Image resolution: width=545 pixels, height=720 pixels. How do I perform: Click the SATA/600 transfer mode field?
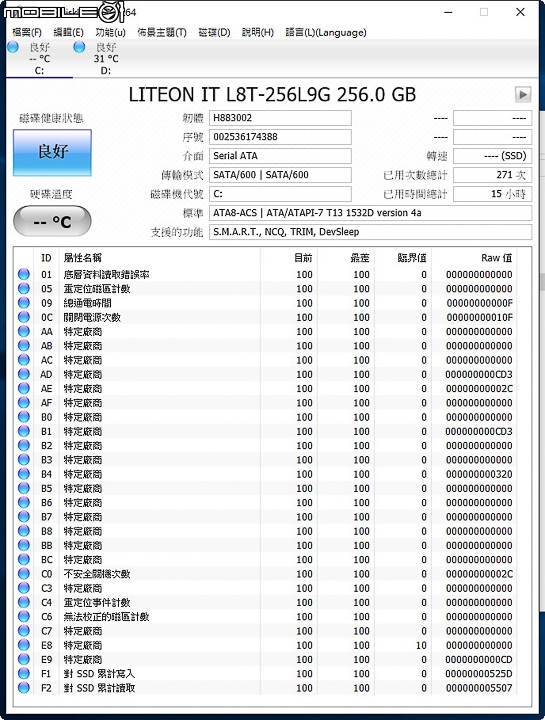(280, 175)
